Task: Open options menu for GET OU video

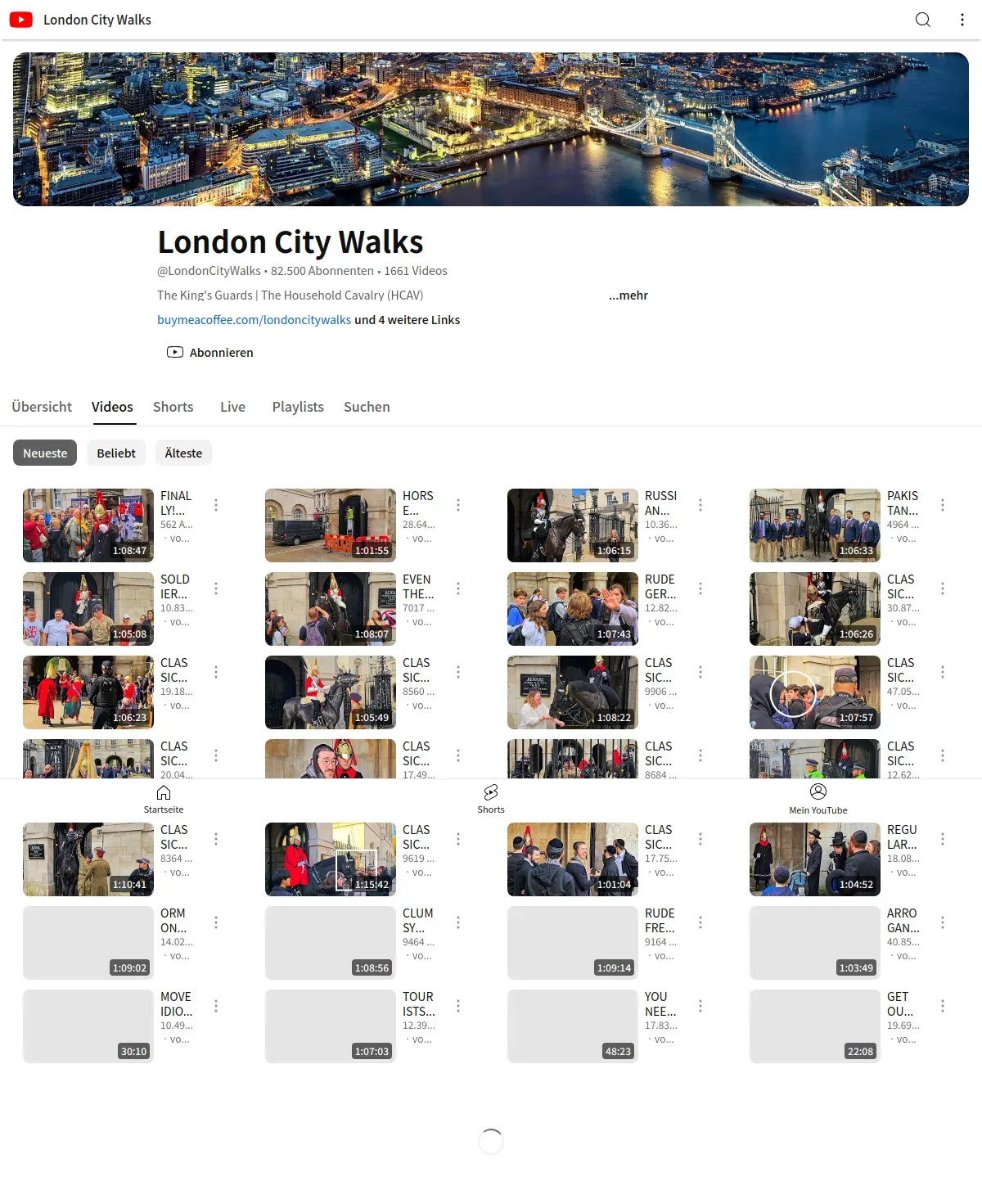Action: pyautogui.click(x=943, y=1006)
